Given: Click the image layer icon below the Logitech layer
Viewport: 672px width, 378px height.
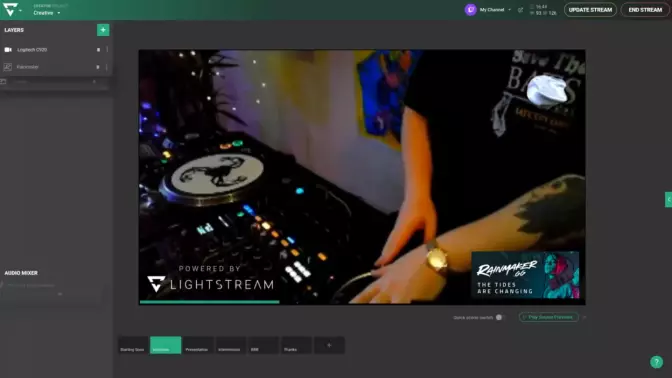Looking at the screenshot, I should pos(8,67).
